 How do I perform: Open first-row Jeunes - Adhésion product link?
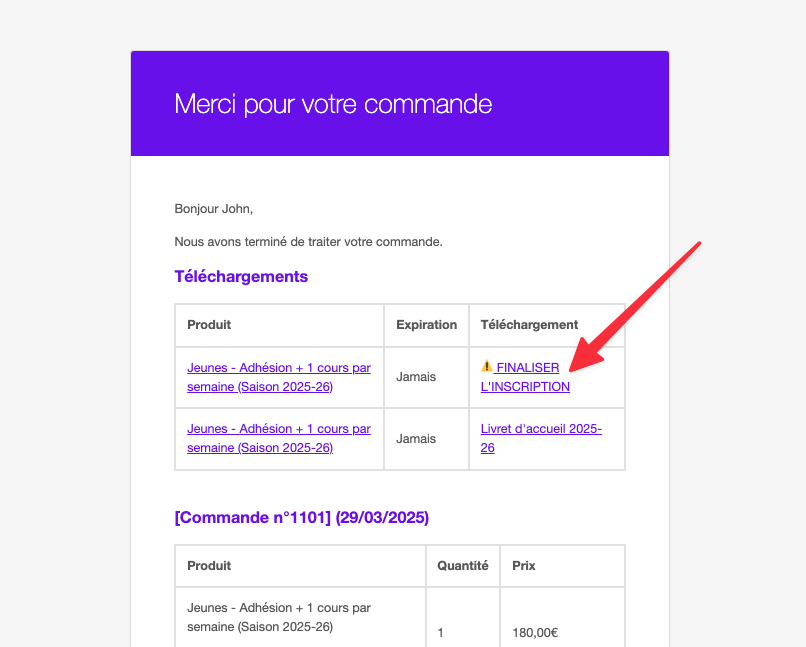click(279, 377)
